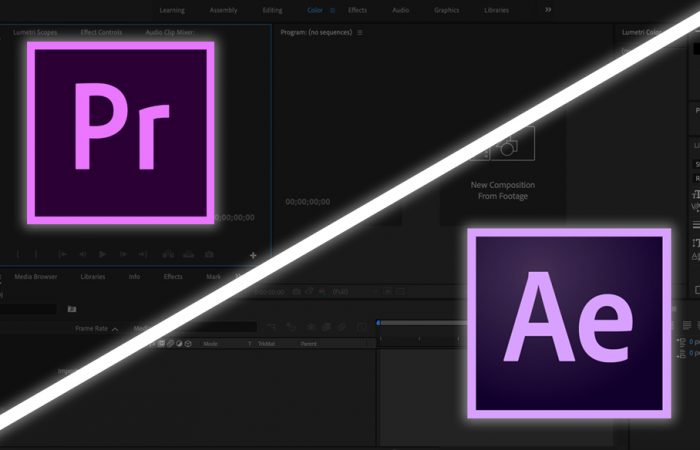Toggle the timeline Motion Blur enable icon
This screenshot has width=700, height=450.
[x=342, y=327]
